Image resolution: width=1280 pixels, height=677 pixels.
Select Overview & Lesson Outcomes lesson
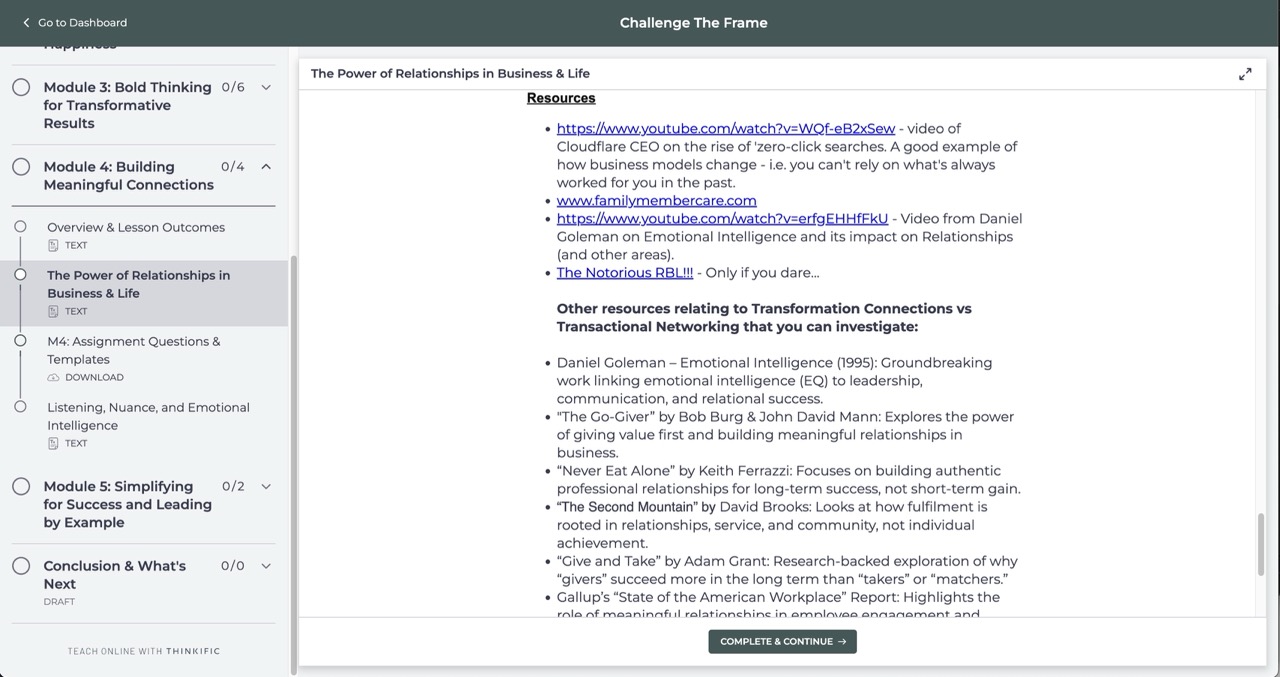(x=136, y=227)
